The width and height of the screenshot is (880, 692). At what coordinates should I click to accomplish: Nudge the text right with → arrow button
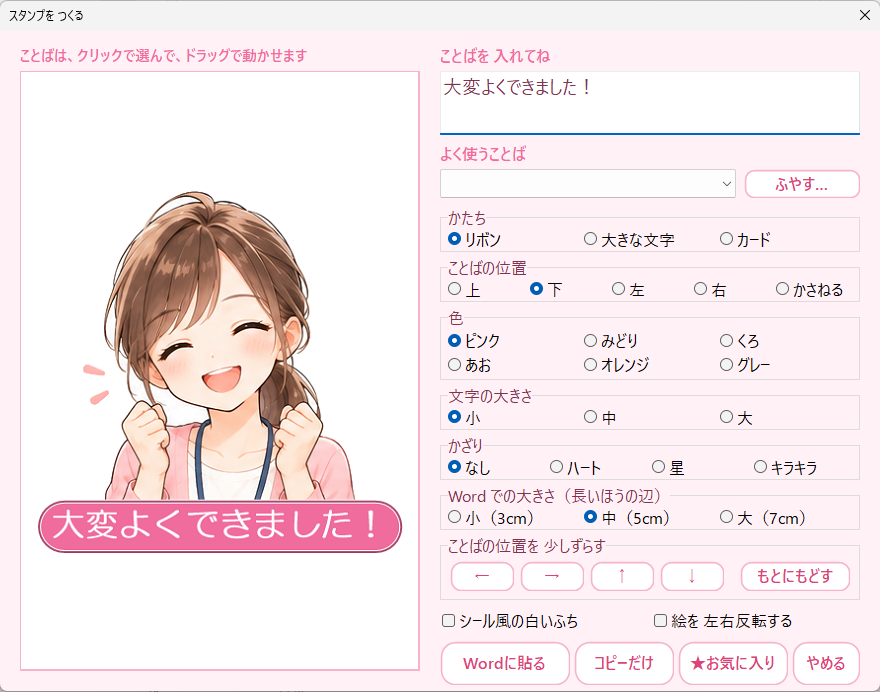[x=552, y=576]
